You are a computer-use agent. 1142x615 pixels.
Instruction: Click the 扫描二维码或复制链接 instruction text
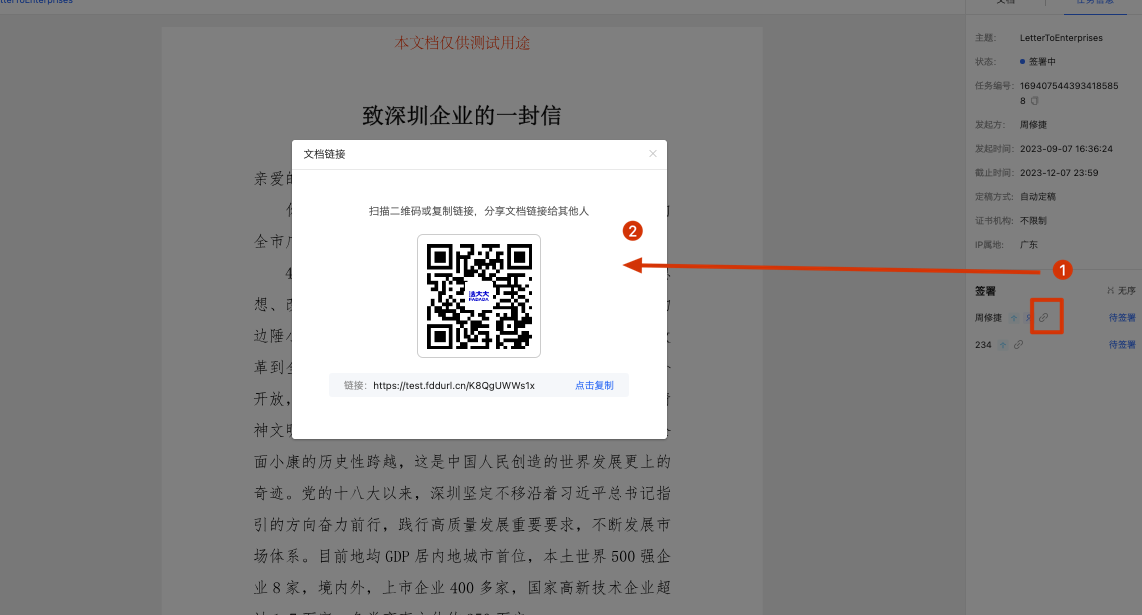[x=479, y=211]
